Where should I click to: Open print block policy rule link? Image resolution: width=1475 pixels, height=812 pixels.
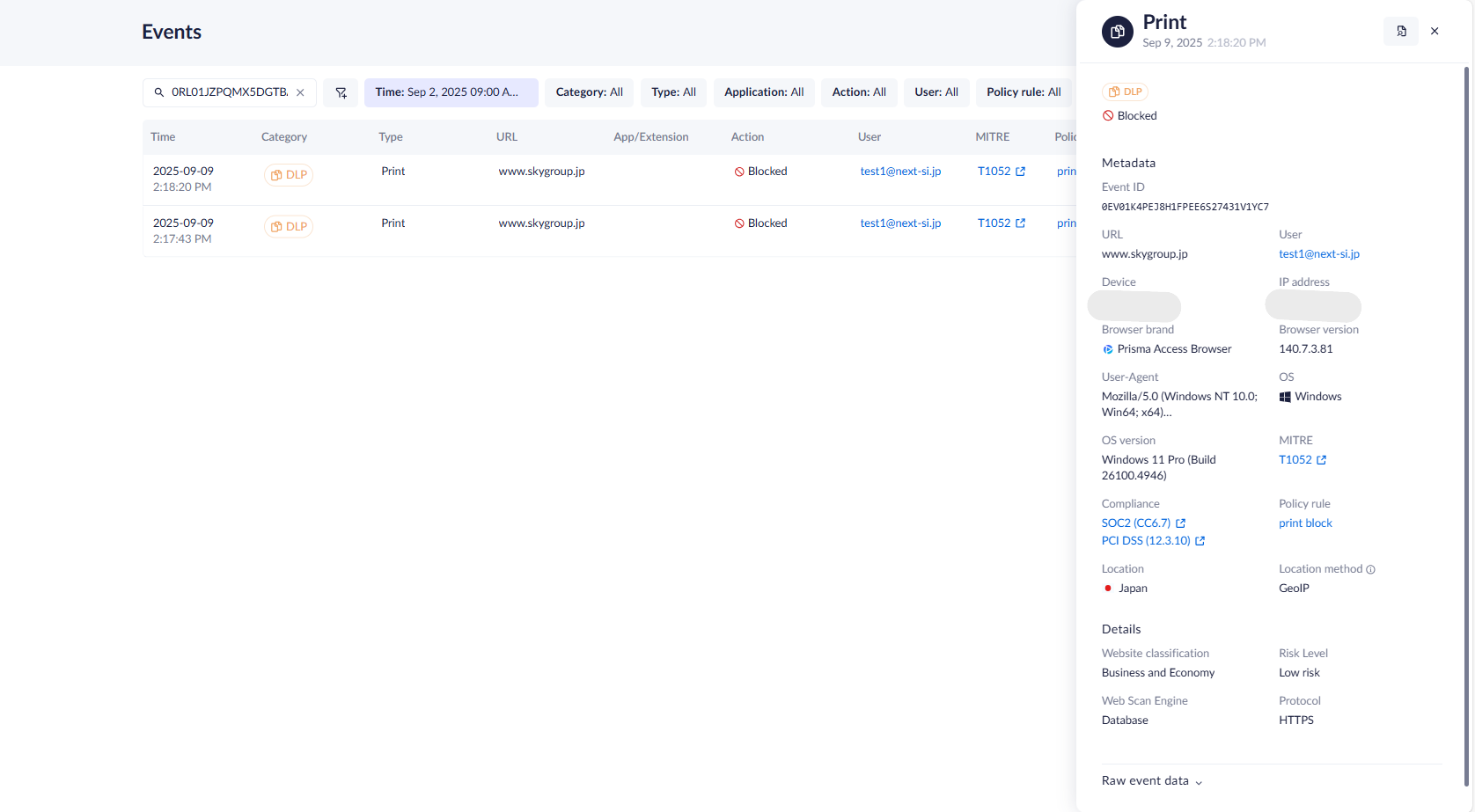[x=1305, y=523]
